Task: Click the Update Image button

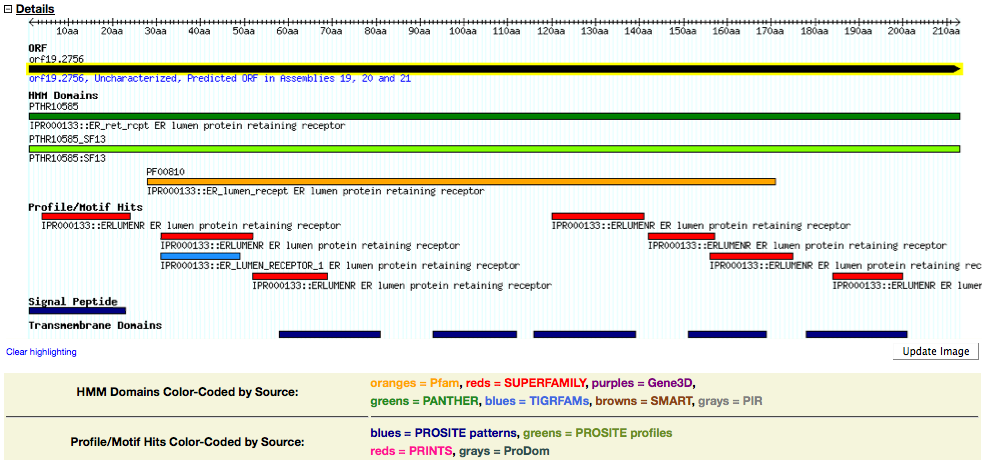Action: [935, 351]
